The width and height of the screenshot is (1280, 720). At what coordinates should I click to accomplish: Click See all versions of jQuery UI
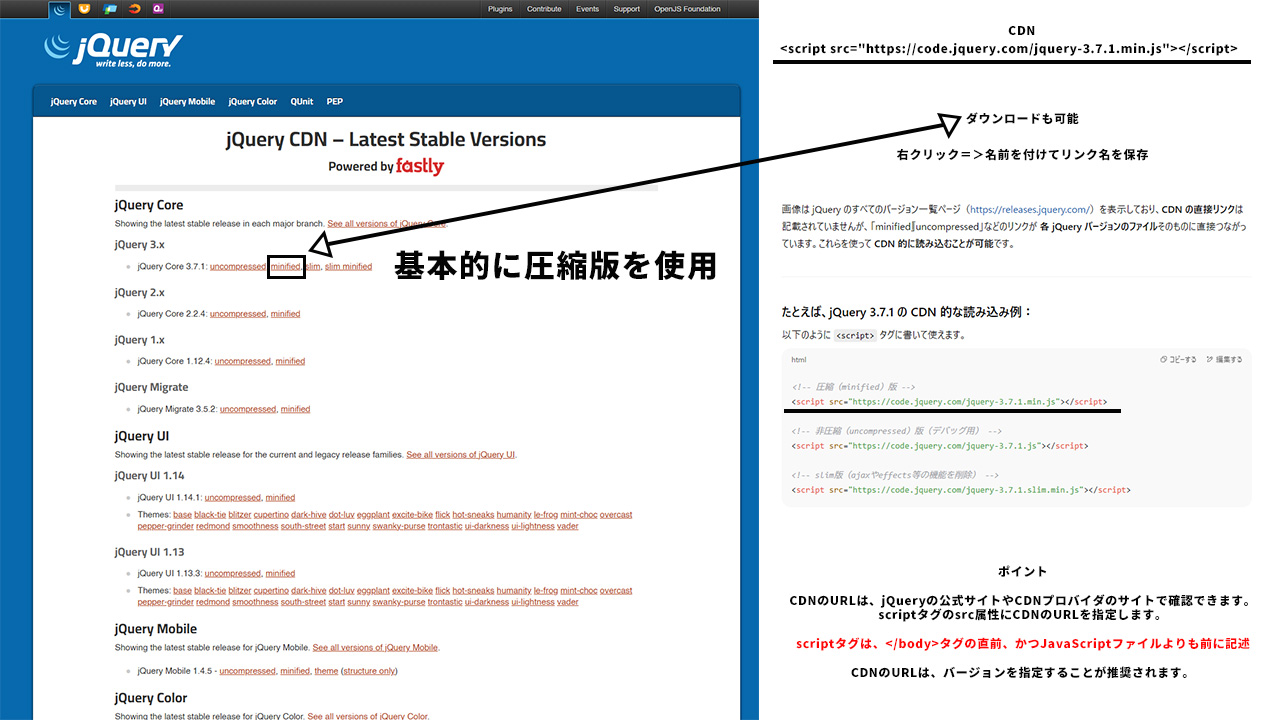pos(460,455)
